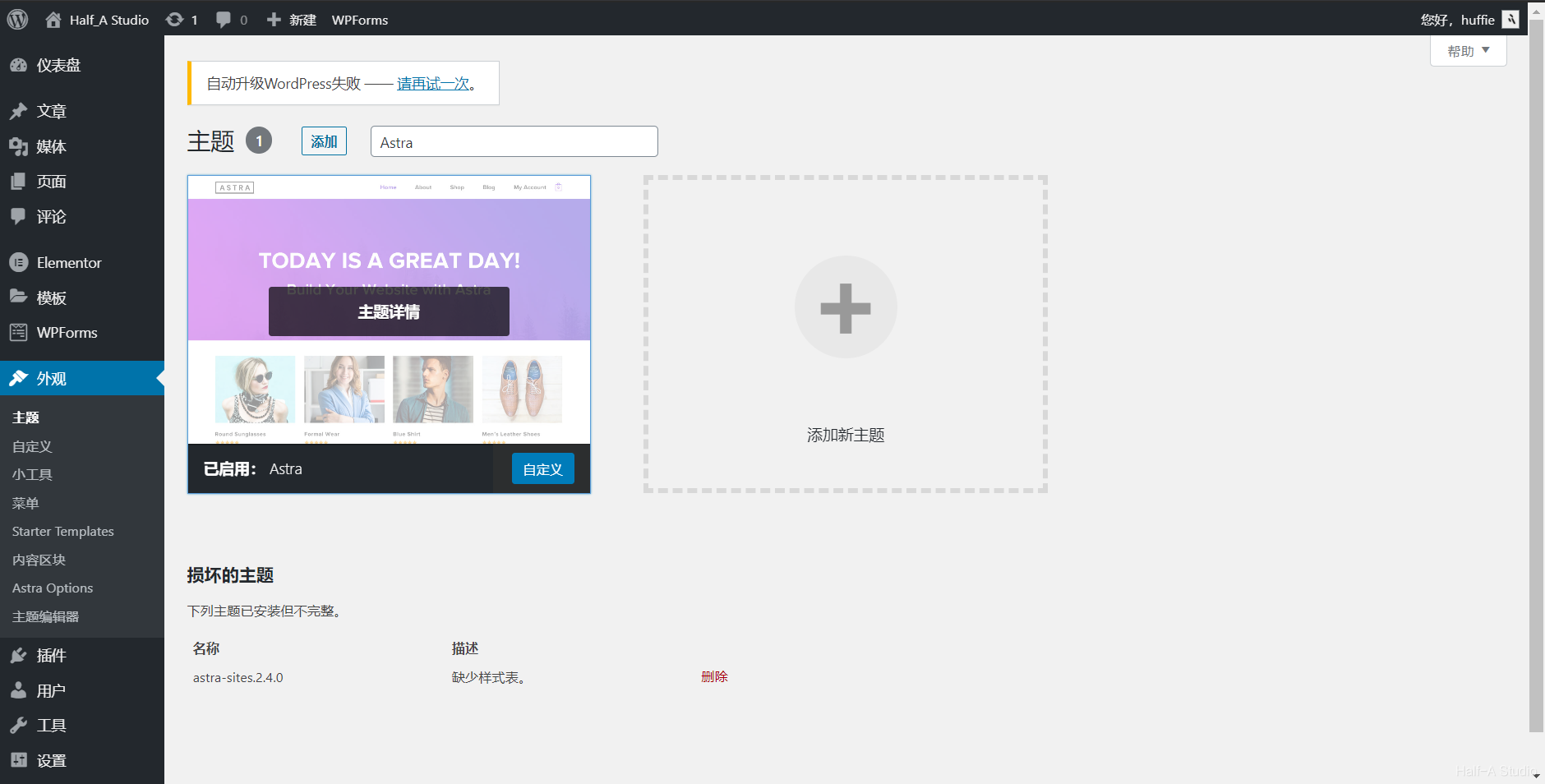Click the 文章 pushpin icon

click(18, 111)
